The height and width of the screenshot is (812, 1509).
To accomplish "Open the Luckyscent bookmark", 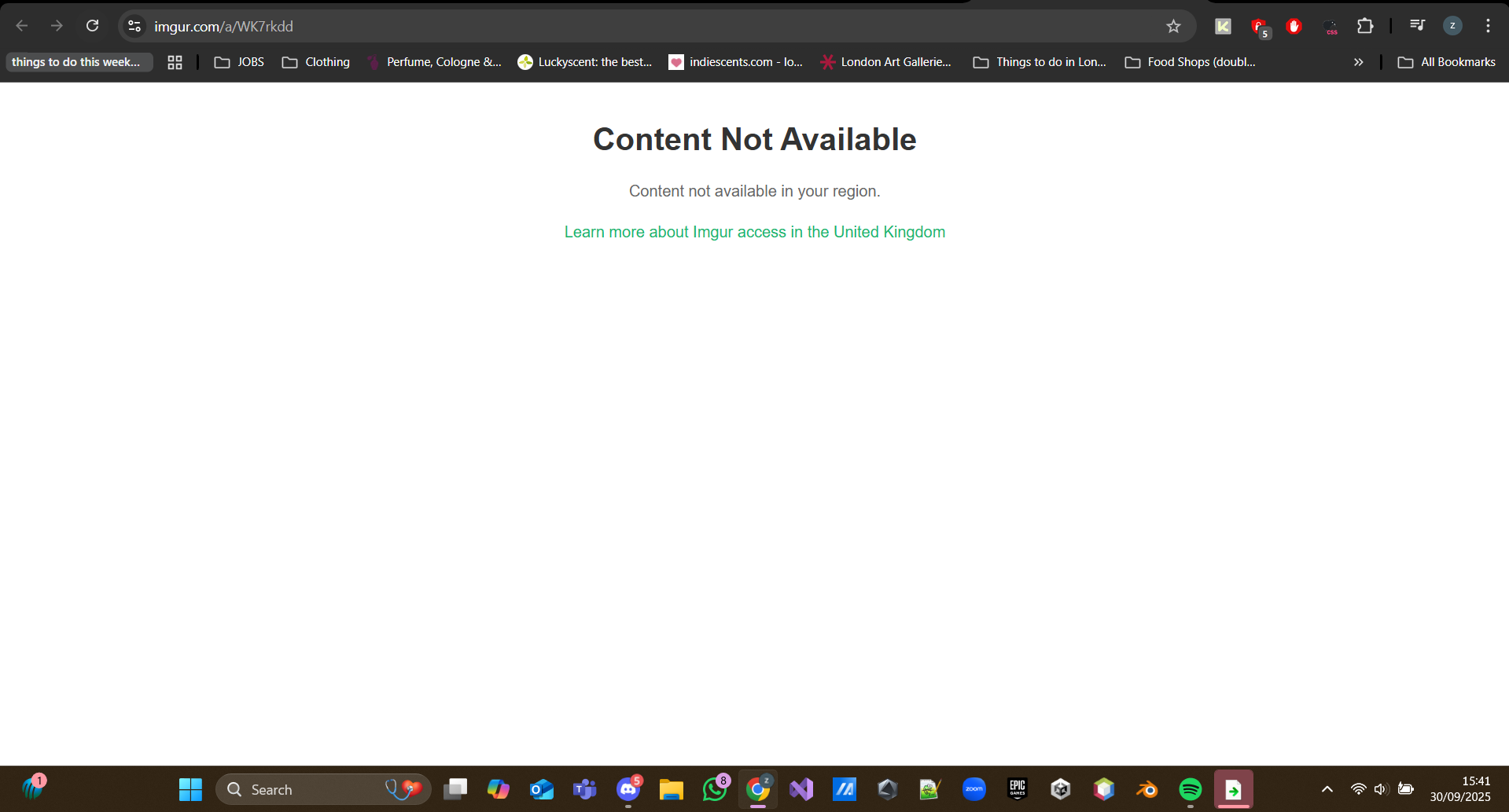I will (x=586, y=62).
